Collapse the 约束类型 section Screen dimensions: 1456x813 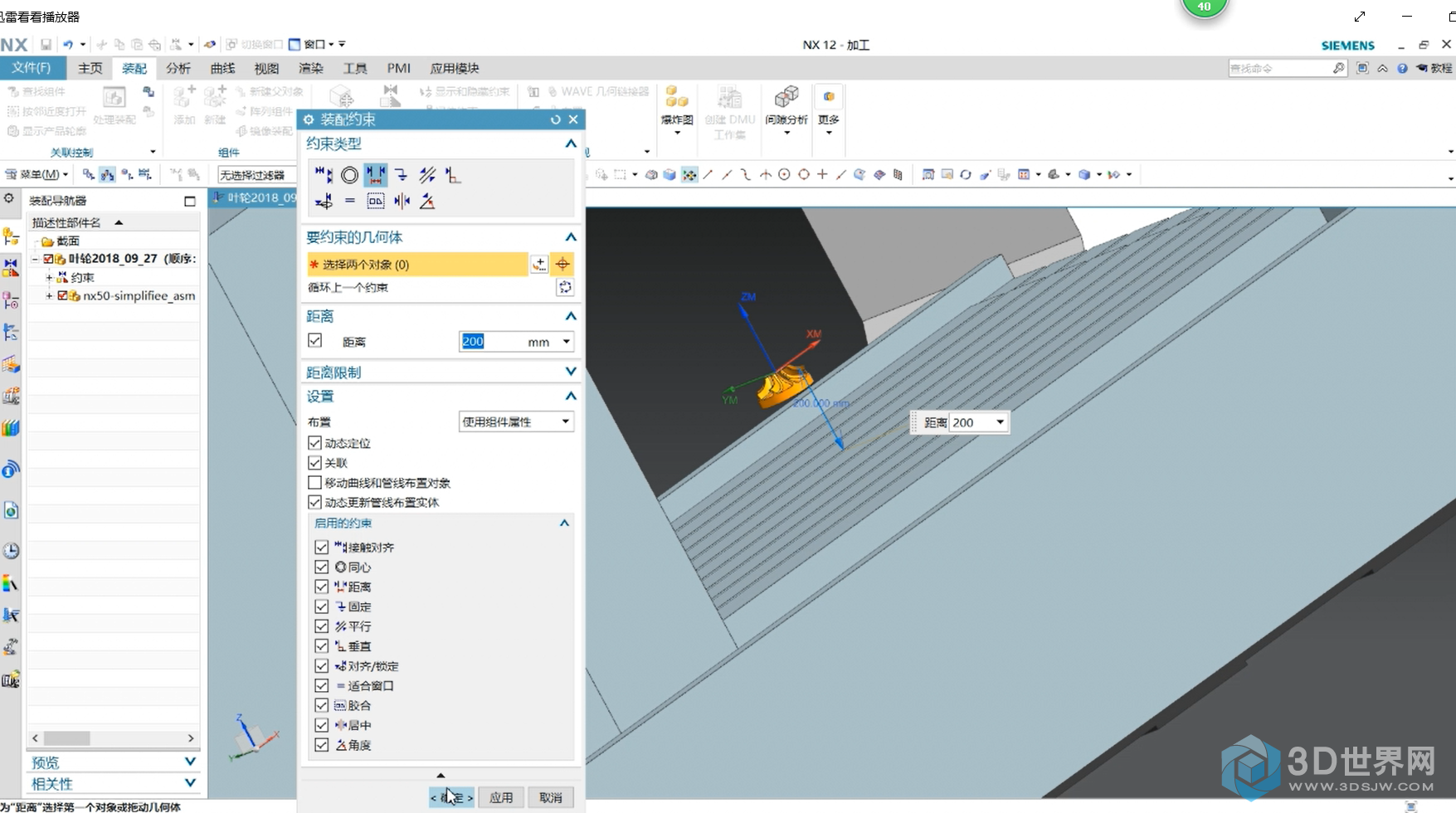point(571,144)
